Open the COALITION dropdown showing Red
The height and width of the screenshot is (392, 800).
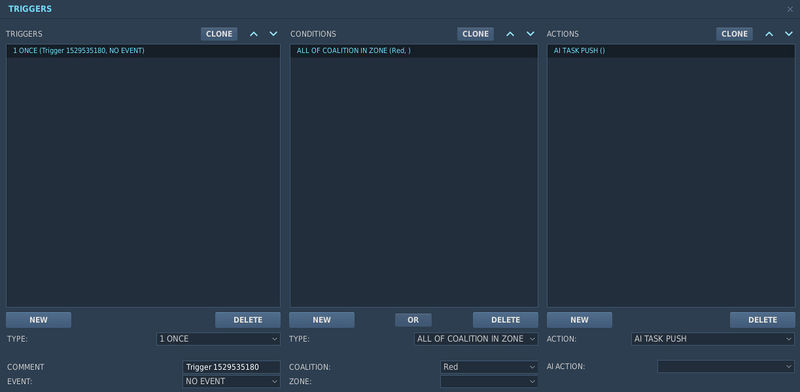[x=489, y=367]
